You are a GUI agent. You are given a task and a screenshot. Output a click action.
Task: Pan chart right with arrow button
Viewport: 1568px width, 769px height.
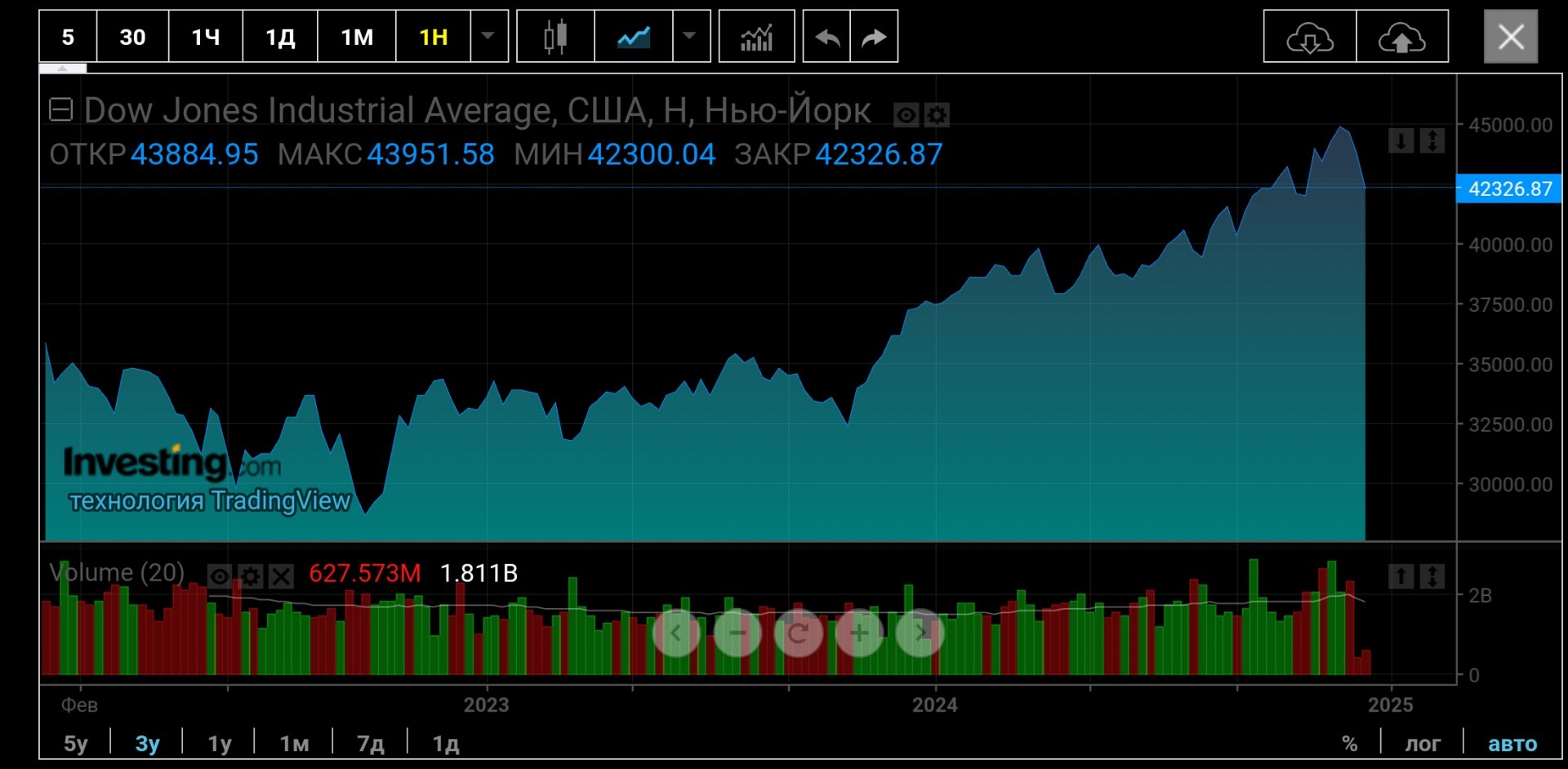920,633
